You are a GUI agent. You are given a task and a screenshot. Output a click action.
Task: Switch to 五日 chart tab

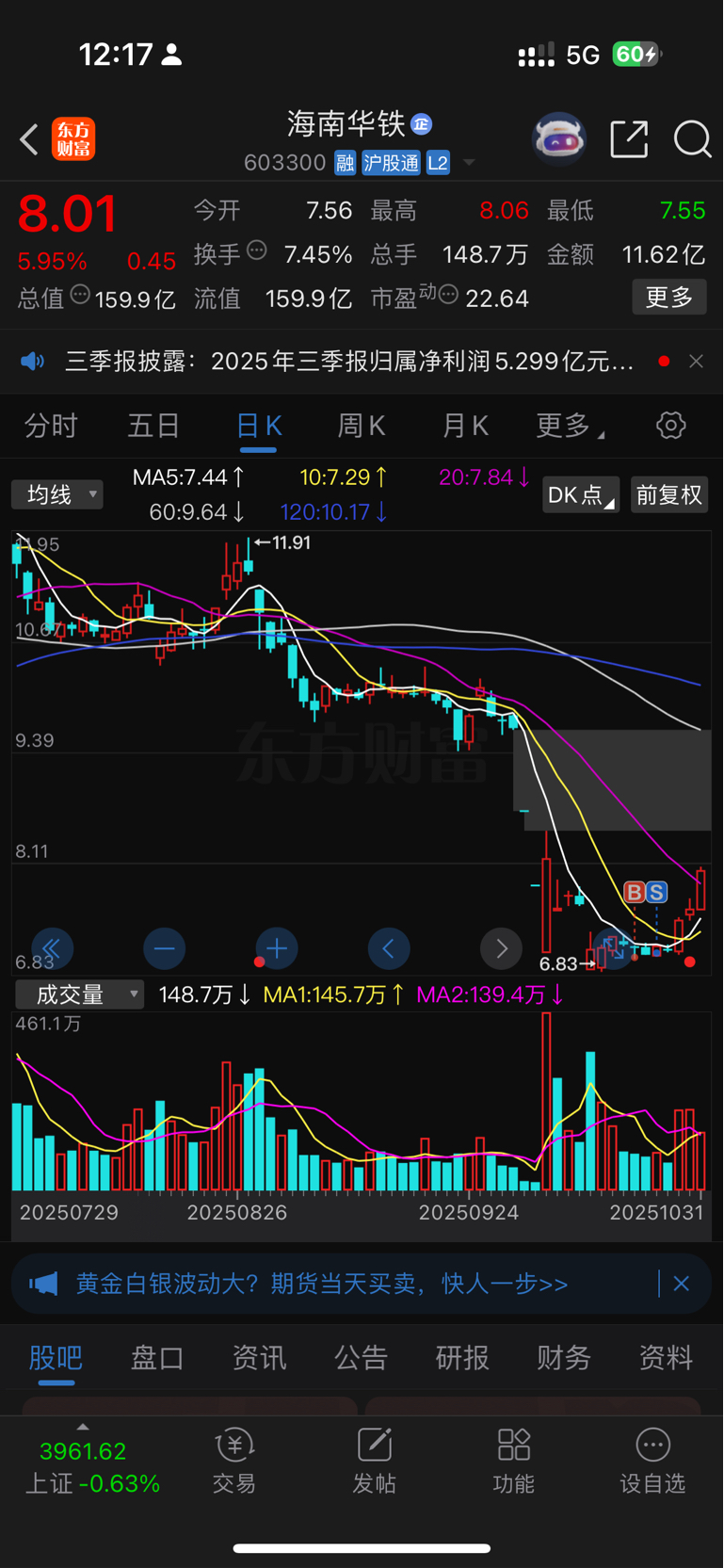click(x=153, y=427)
